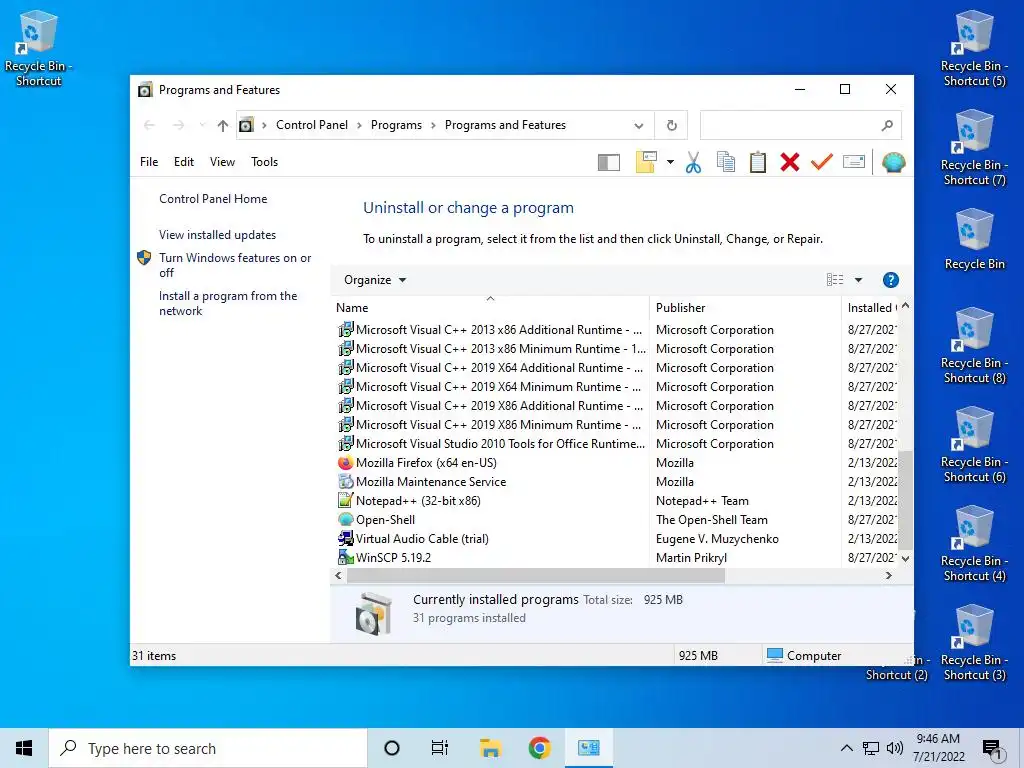
Task: Click Install a program from the network
Action: (x=228, y=304)
